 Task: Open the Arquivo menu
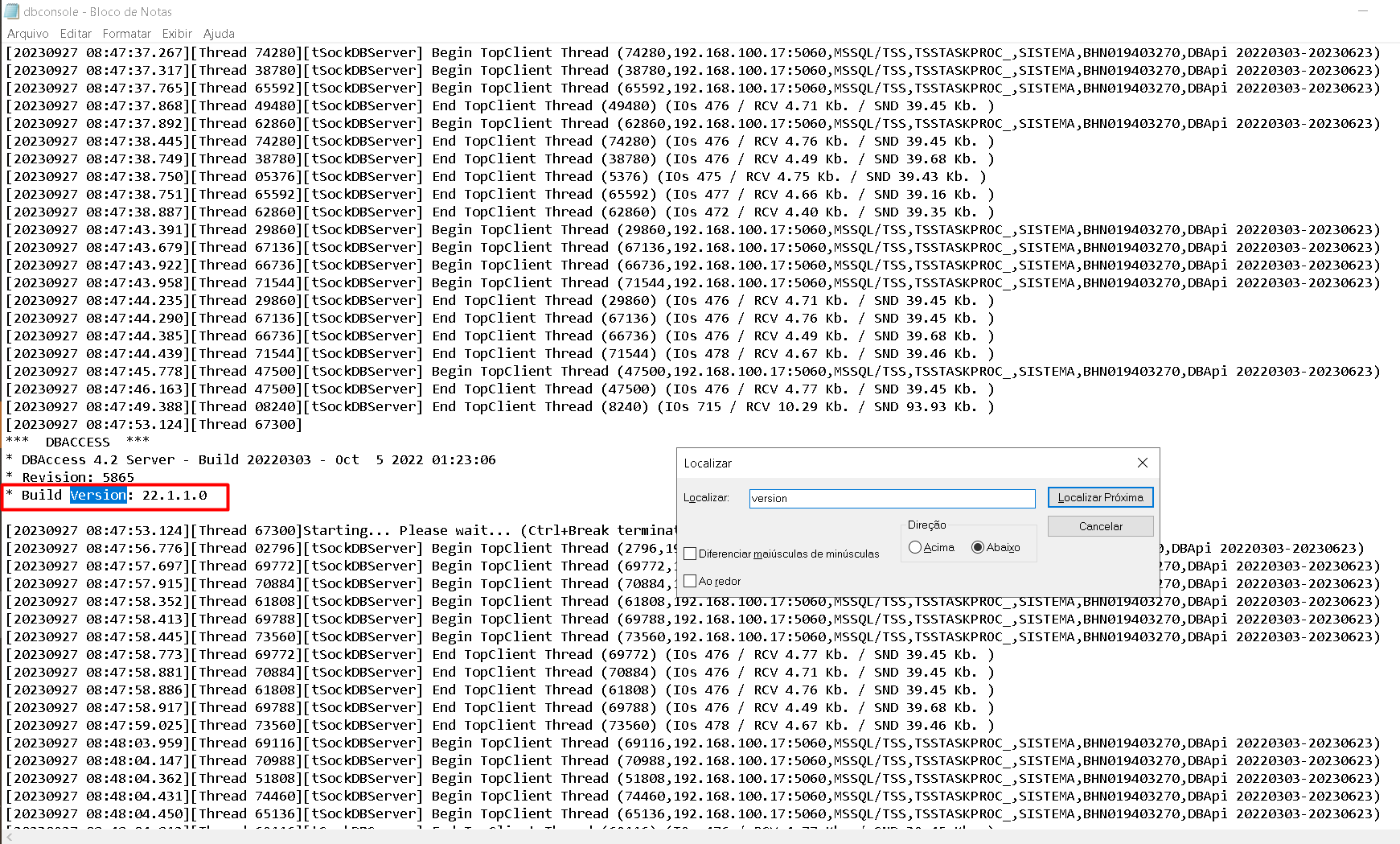coord(29,34)
